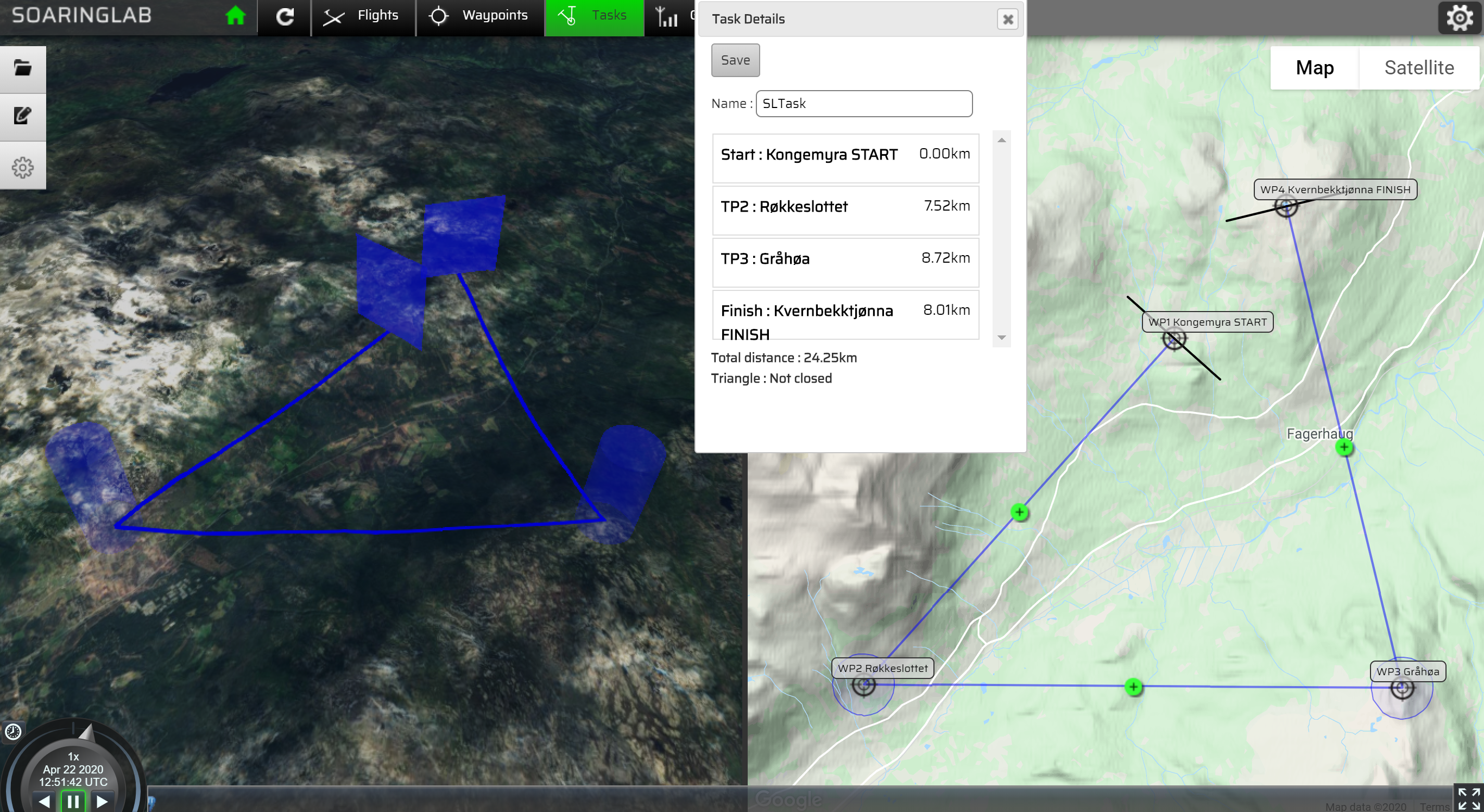The width and height of the screenshot is (1484, 812).
Task: Open left sidebar settings gear
Action: [23, 168]
